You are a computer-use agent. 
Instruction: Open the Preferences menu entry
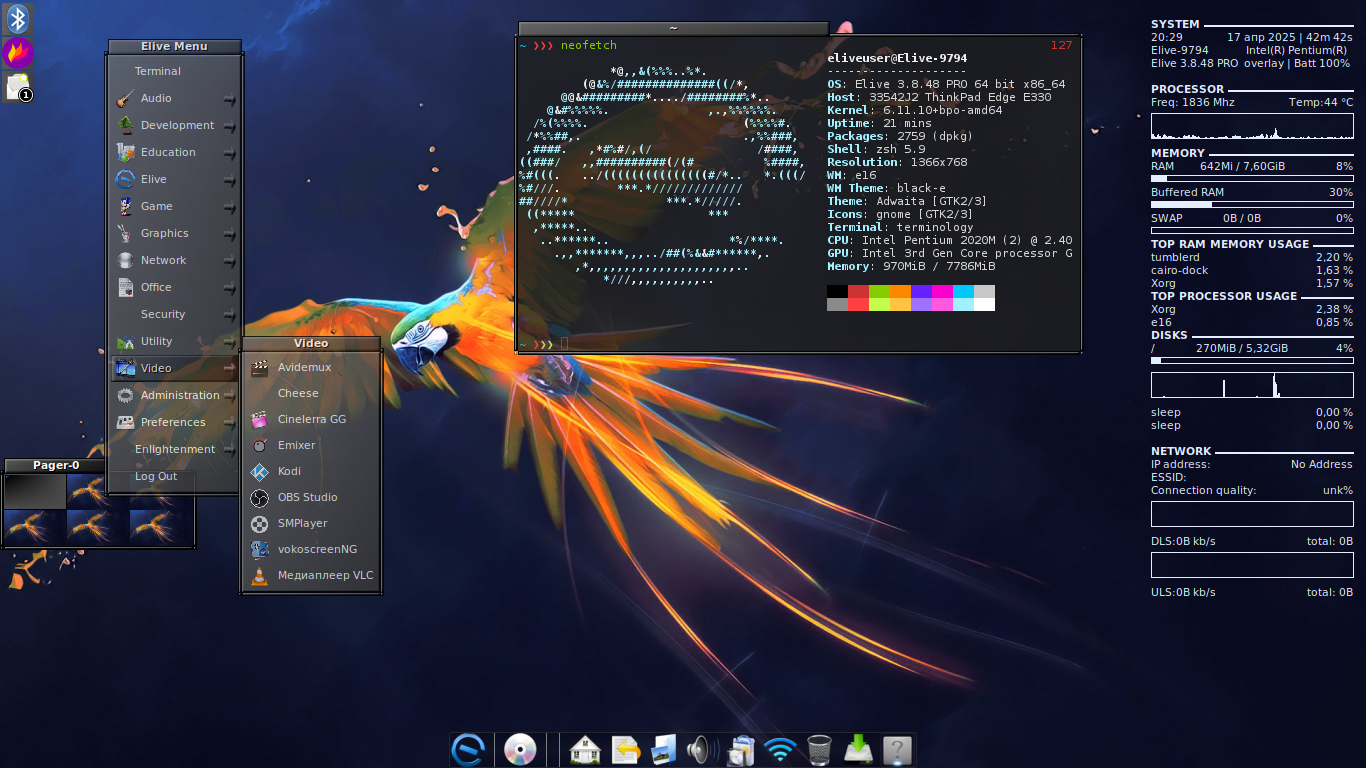click(x=175, y=422)
